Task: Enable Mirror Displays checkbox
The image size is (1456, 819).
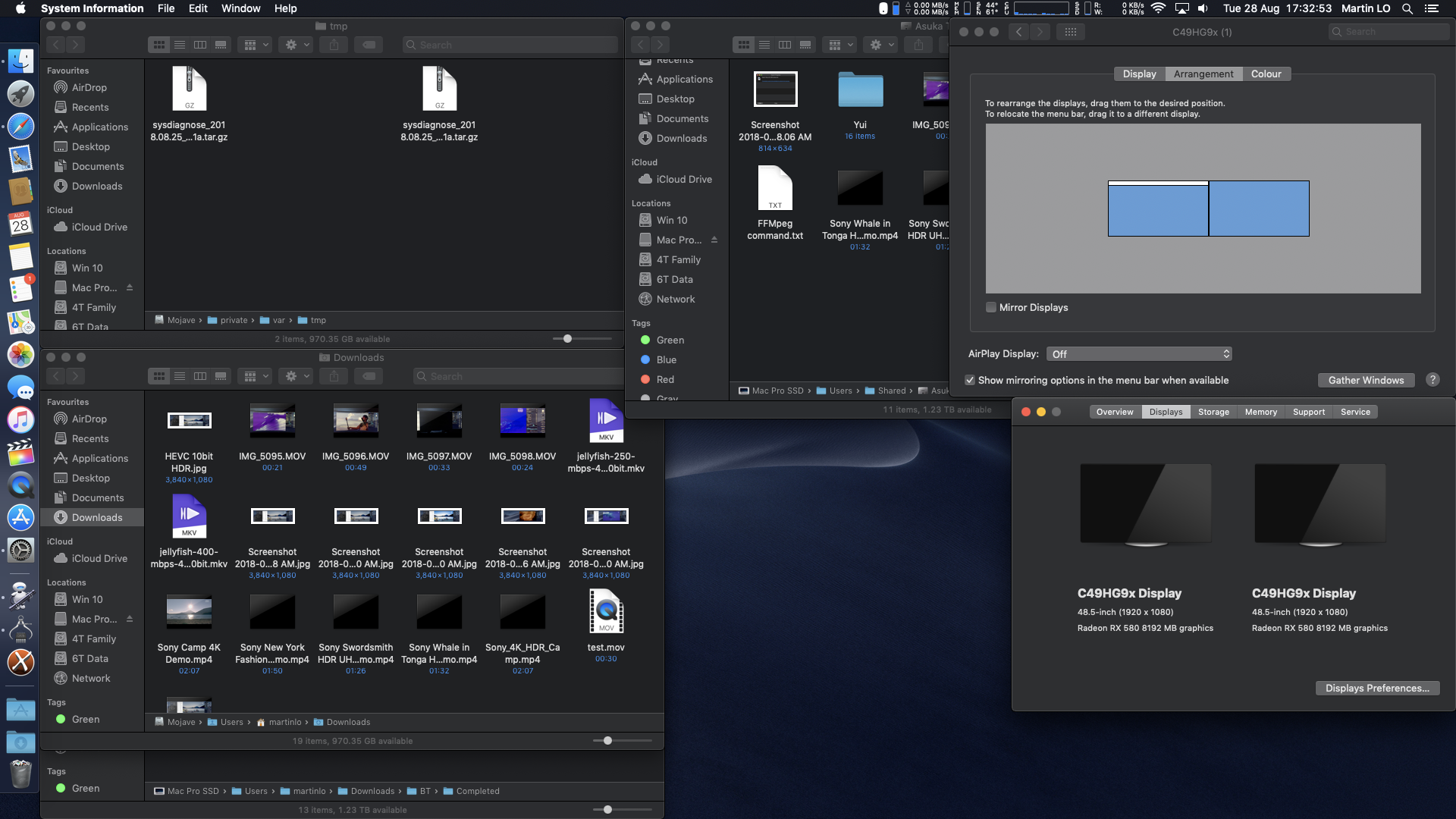Action: coord(990,307)
